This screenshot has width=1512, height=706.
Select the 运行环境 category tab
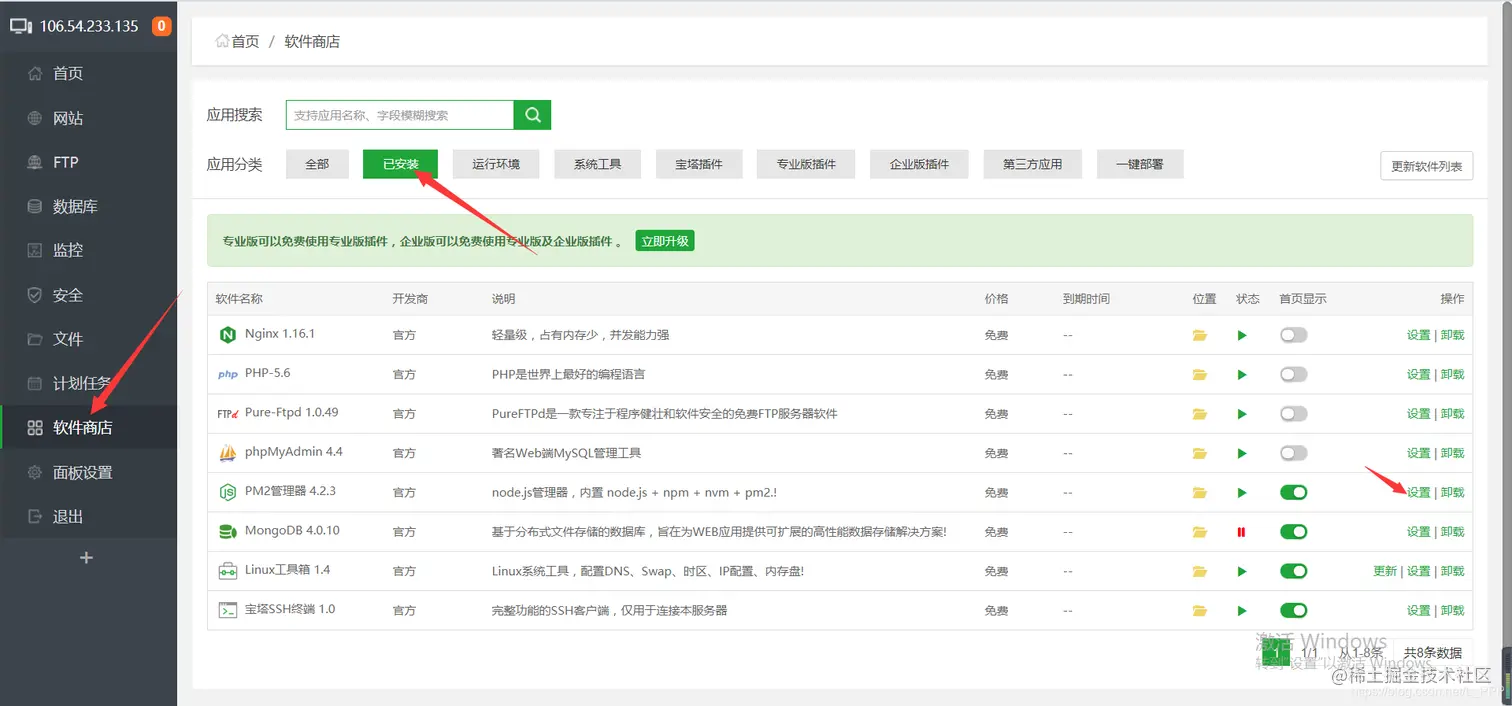[496, 164]
